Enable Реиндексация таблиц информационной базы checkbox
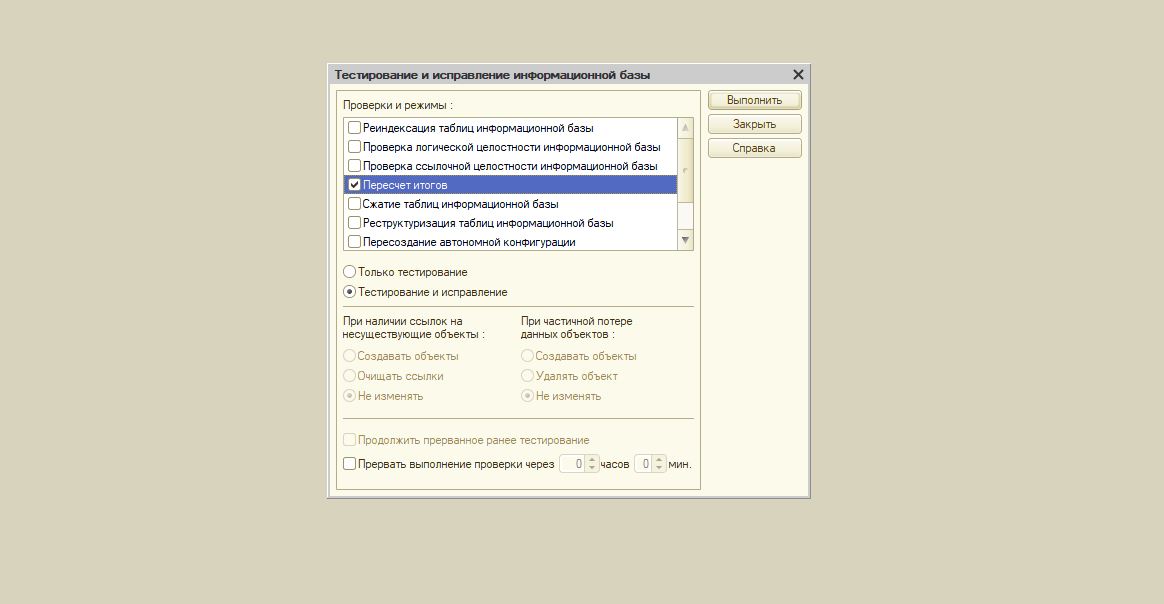 pos(354,128)
